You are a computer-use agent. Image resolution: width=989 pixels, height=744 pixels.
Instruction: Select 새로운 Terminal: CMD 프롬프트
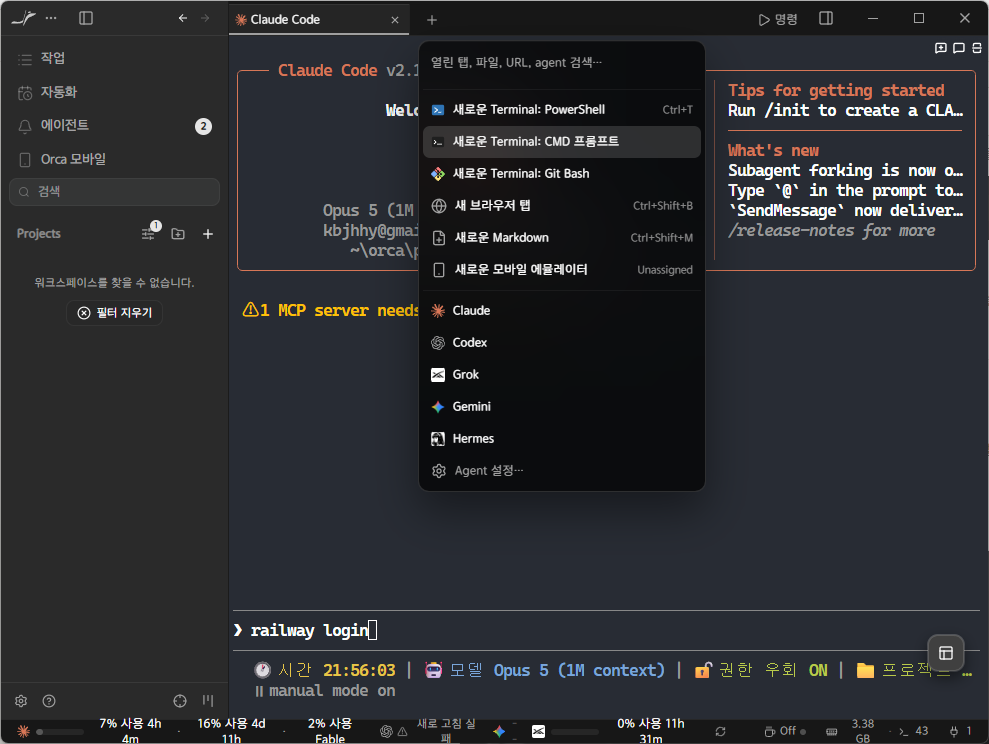[561, 142]
